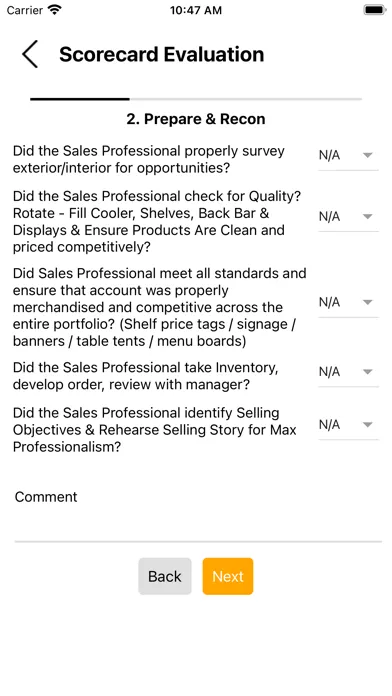Image resolution: width=392 pixels, height=696 pixels.
Task: Click the Next button
Action: (228, 576)
